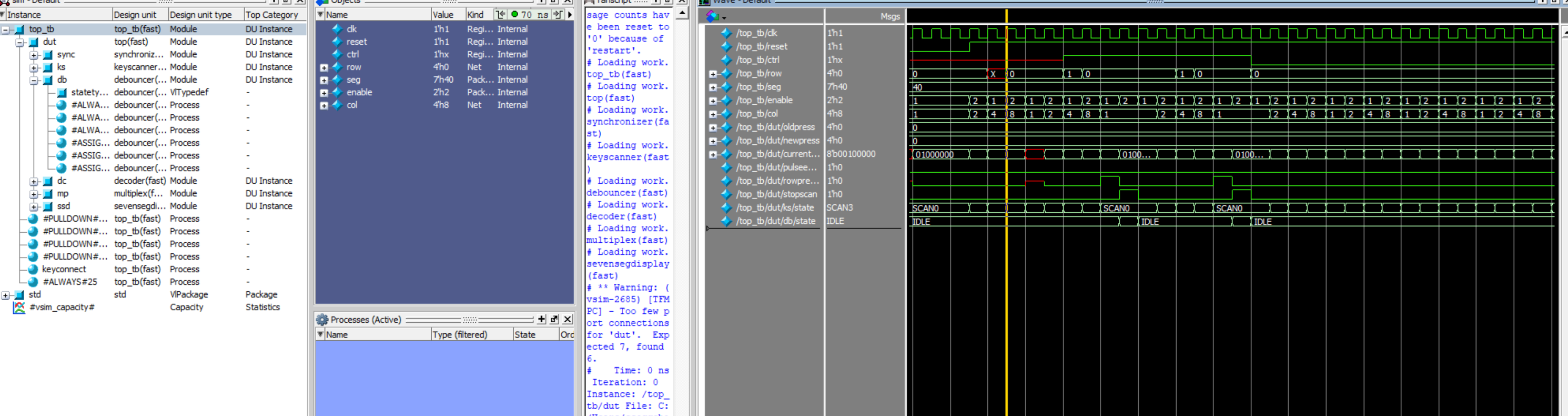
Task: Click the 'Value' column header in Objects
Action: [x=442, y=15]
